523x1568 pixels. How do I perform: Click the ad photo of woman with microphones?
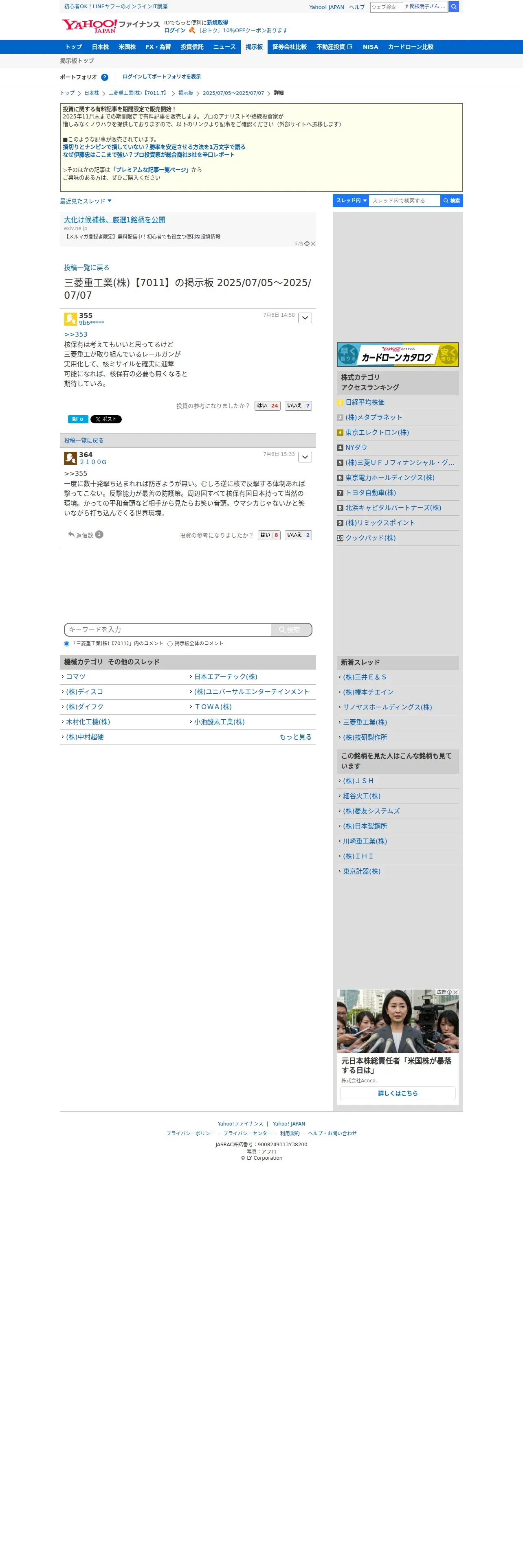(398, 1021)
